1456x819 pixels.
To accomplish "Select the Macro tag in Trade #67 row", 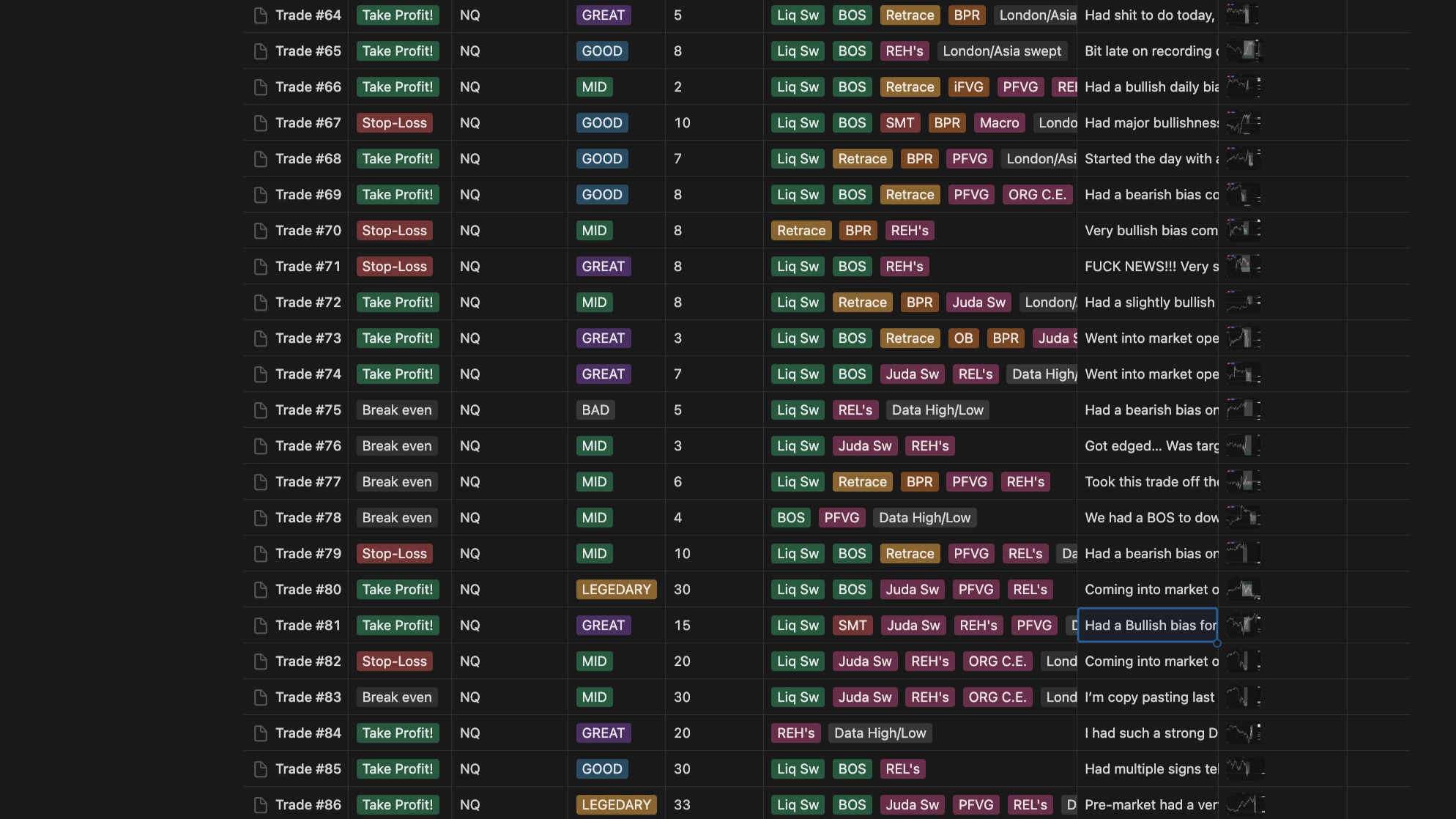I will tap(999, 123).
